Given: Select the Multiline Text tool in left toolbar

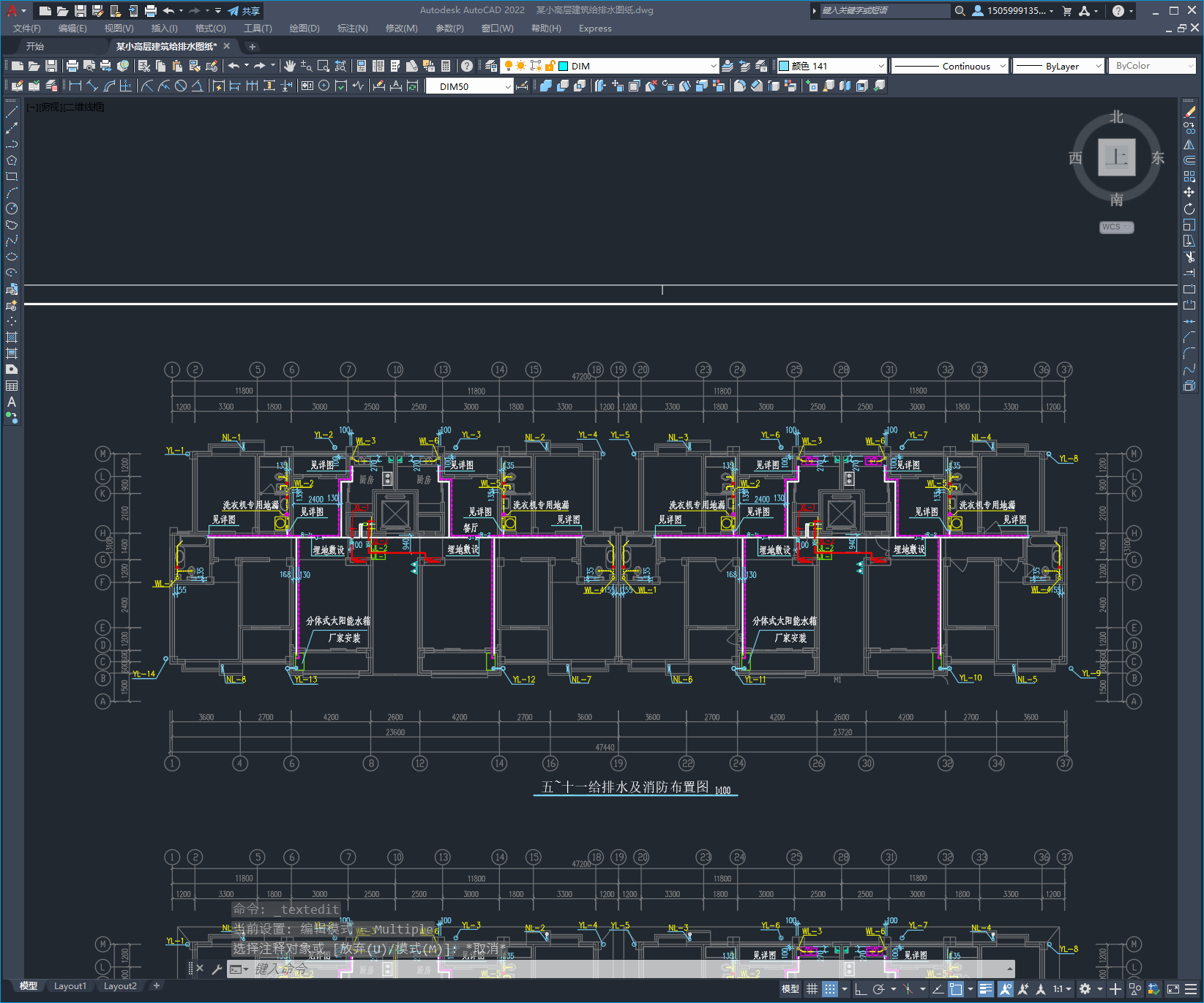Looking at the screenshot, I should (x=12, y=402).
